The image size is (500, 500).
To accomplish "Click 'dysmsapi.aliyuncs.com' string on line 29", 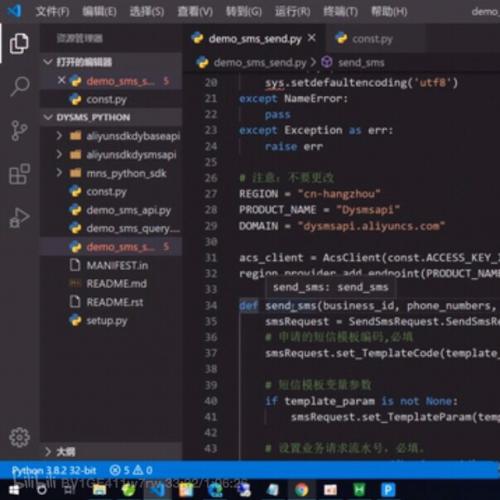I will coord(371,226).
